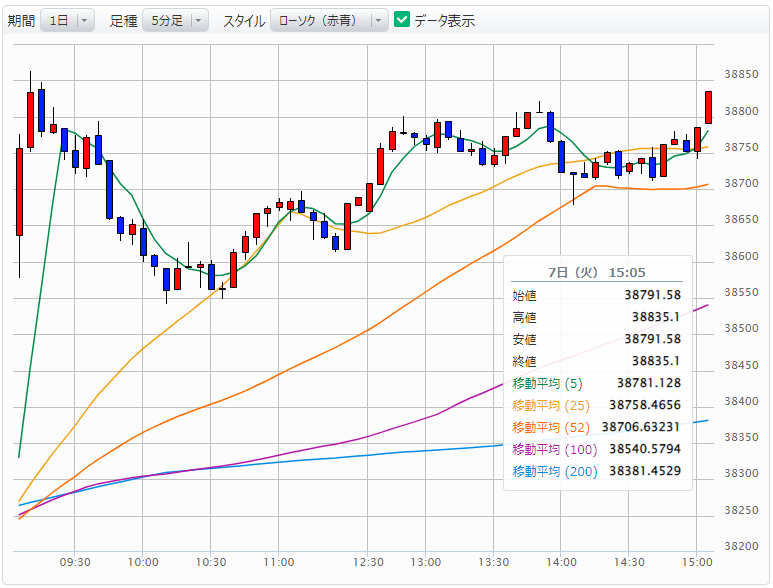Image resolution: width=773 pixels, height=588 pixels.
Task: Click the 38200 price axis label
Action: coord(740,546)
